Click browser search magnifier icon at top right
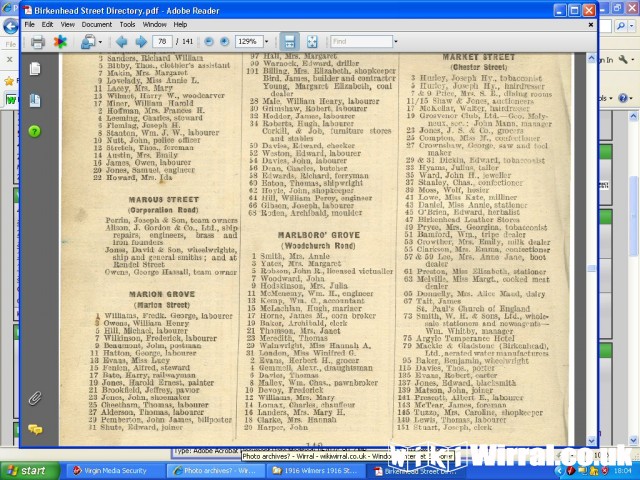Viewport: 640px width, 480px height. click(620, 26)
